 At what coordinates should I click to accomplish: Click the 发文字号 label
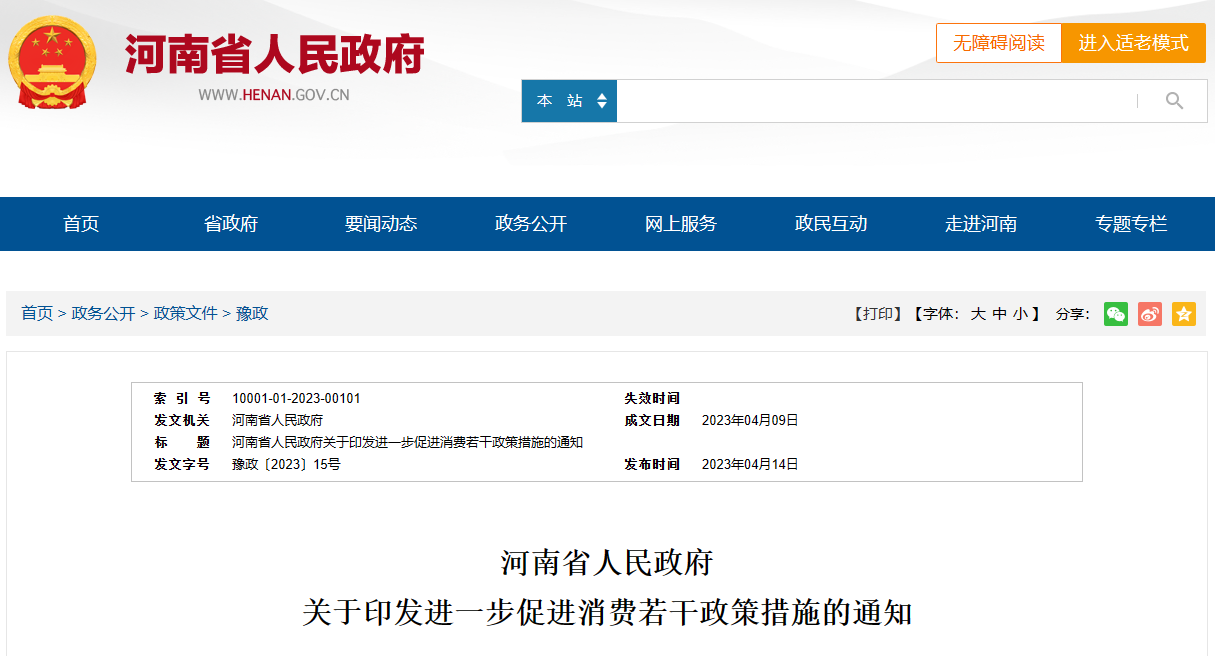tap(182, 464)
